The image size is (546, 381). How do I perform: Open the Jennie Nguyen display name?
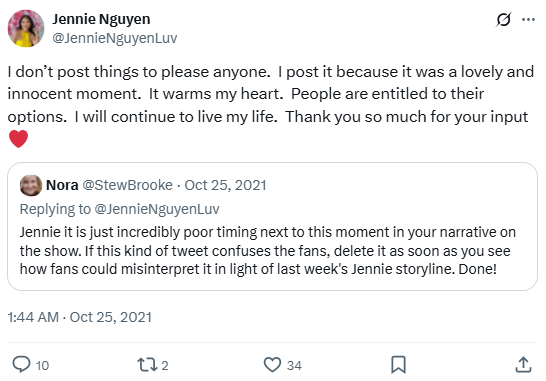click(x=101, y=19)
